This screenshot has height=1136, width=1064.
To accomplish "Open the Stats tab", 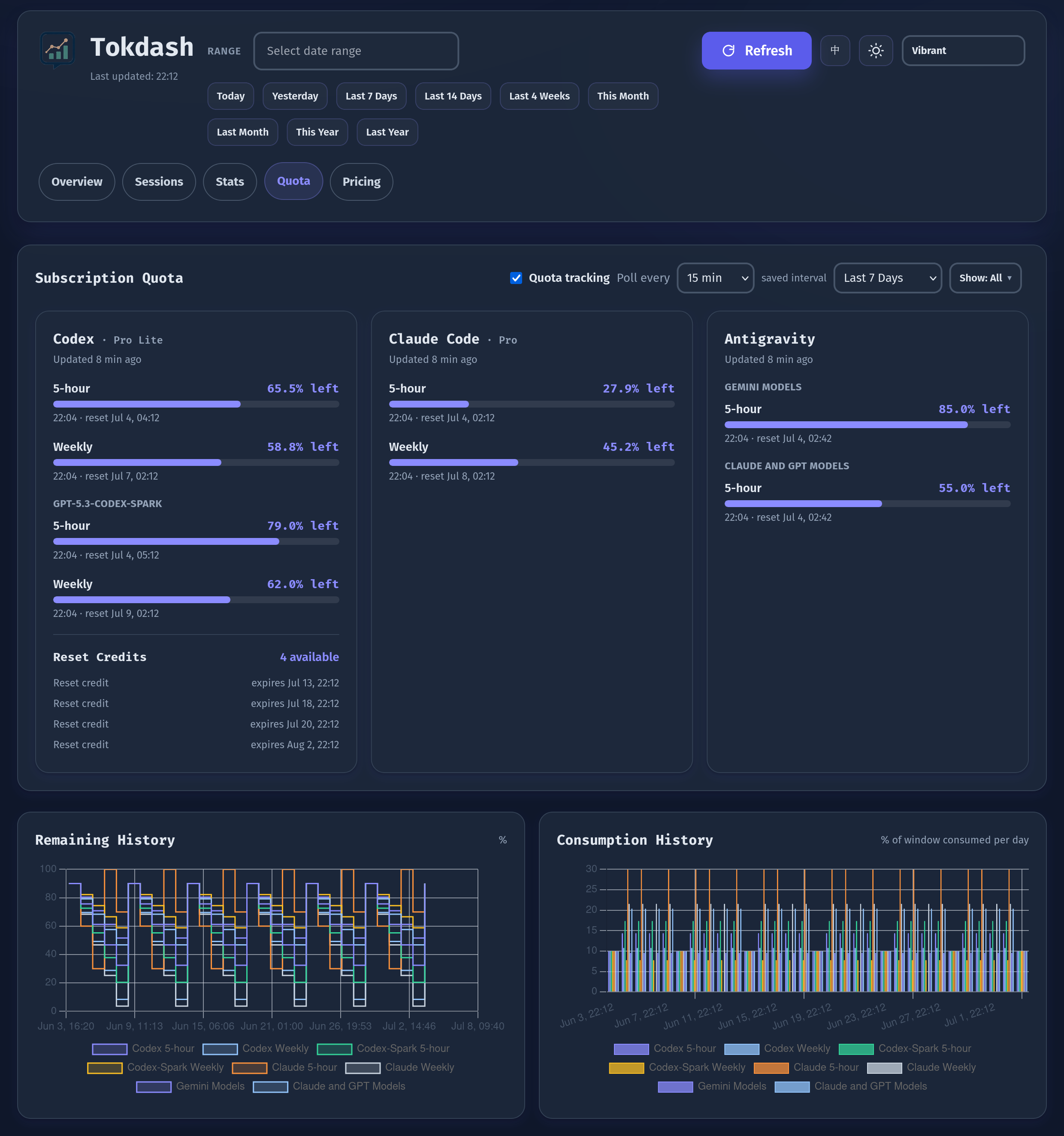I will 230,182.
